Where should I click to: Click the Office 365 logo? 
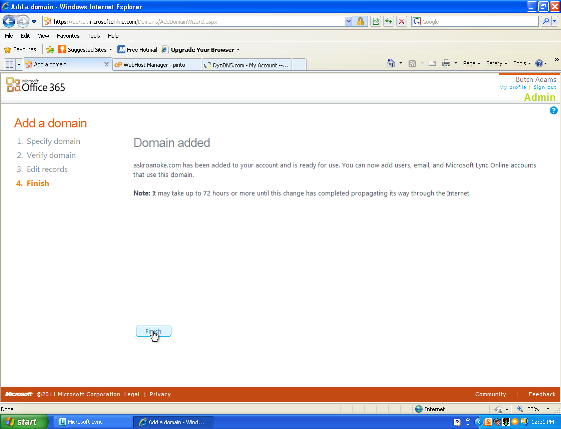pyautogui.click(x=36, y=85)
